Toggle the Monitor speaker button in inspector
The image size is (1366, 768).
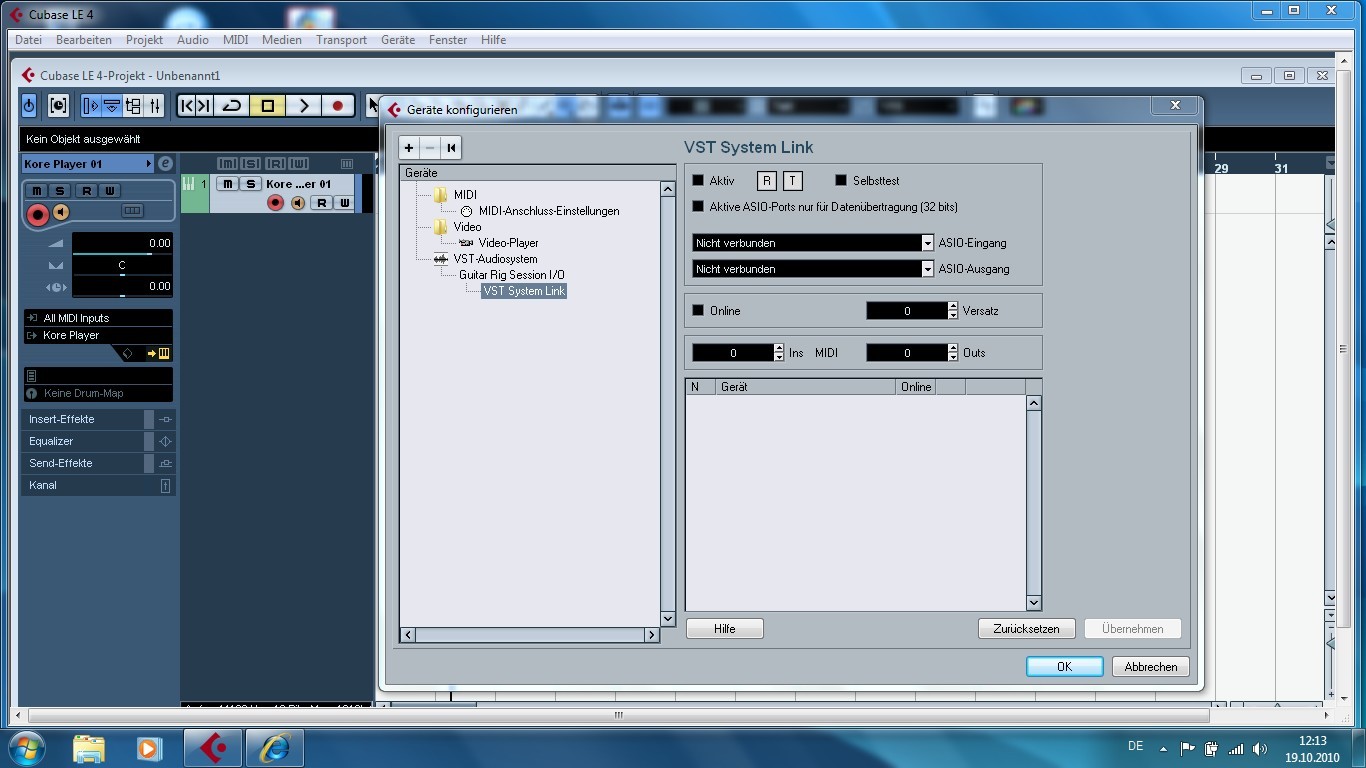pos(61,212)
